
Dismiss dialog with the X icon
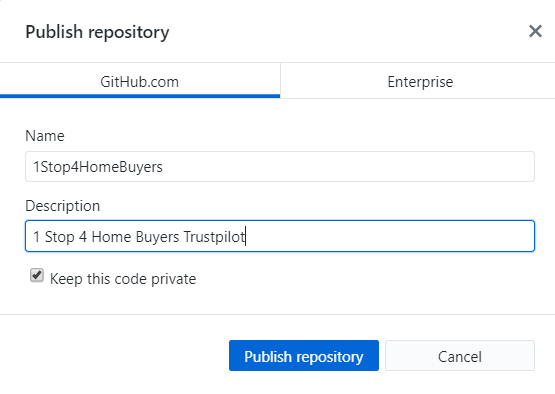535,31
